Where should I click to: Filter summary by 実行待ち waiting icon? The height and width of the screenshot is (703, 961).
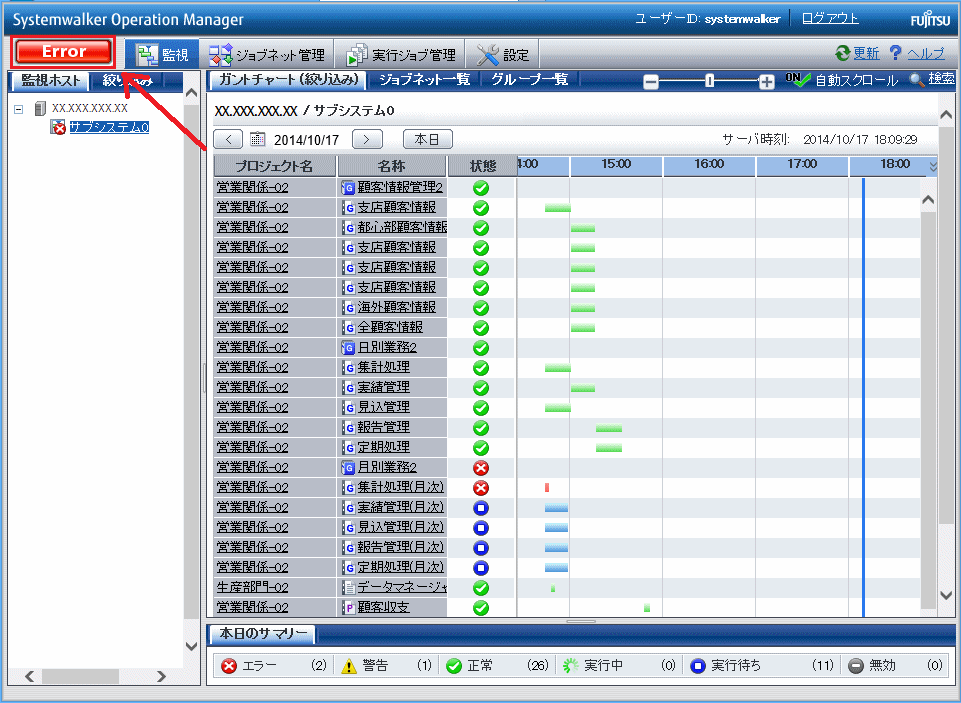697,666
